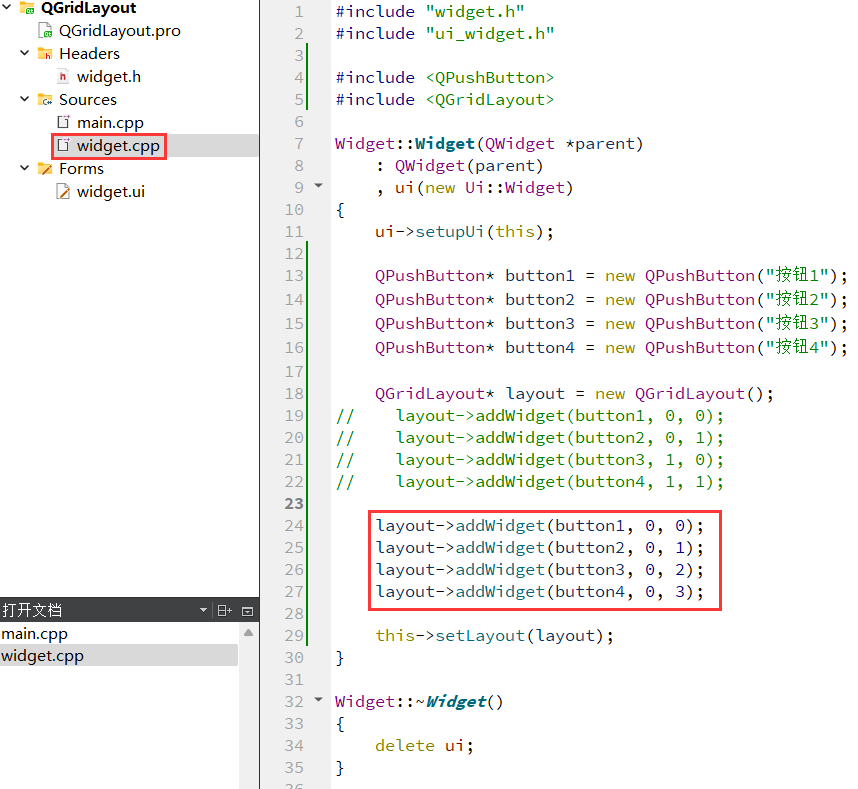Click the QGridLayout project folder icon
858x789 pixels.
click(27, 8)
